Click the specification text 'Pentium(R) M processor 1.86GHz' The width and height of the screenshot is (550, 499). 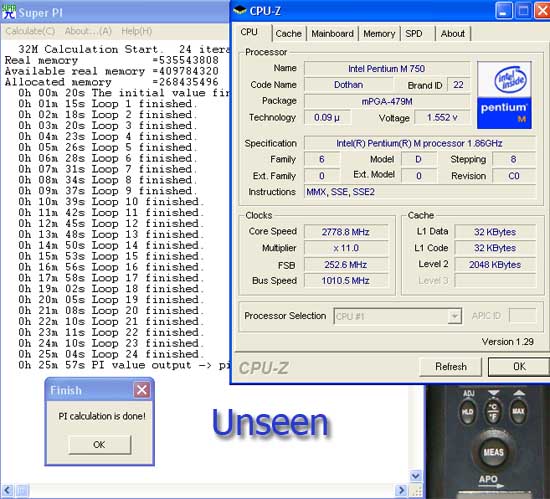click(x=435, y=144)
